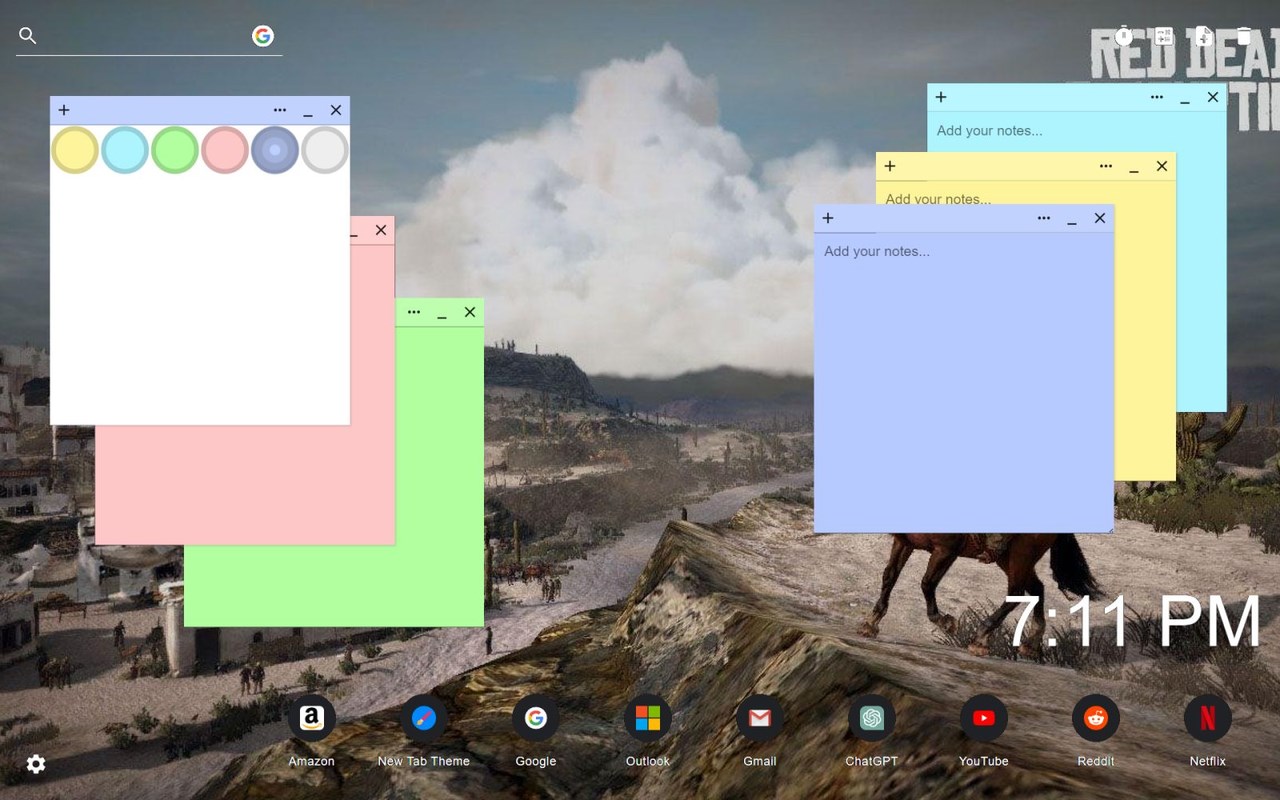Pick the yellow color swatch
Viewport: 1280px width, 800px height.
[75, 150]
